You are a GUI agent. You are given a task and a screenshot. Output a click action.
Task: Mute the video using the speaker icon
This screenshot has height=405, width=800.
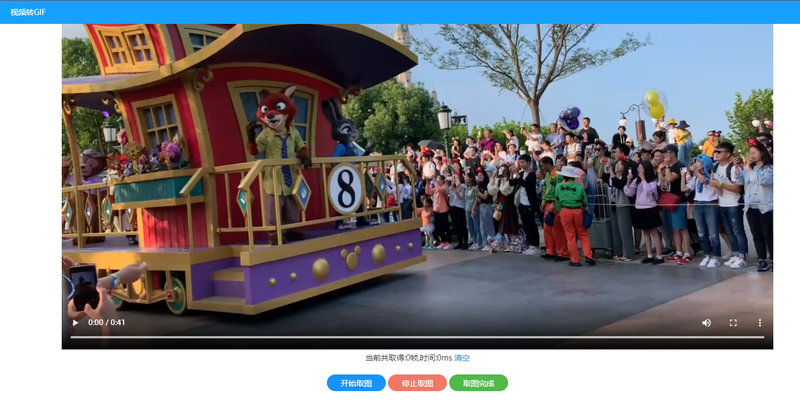[x=707, y=322]
